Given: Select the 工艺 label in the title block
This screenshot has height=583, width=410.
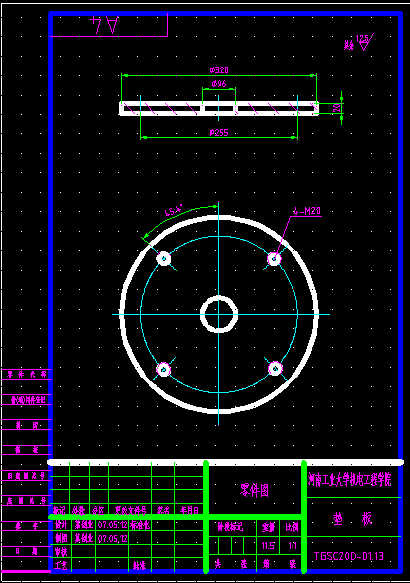Looking at the screenshot, I should 61,566.
